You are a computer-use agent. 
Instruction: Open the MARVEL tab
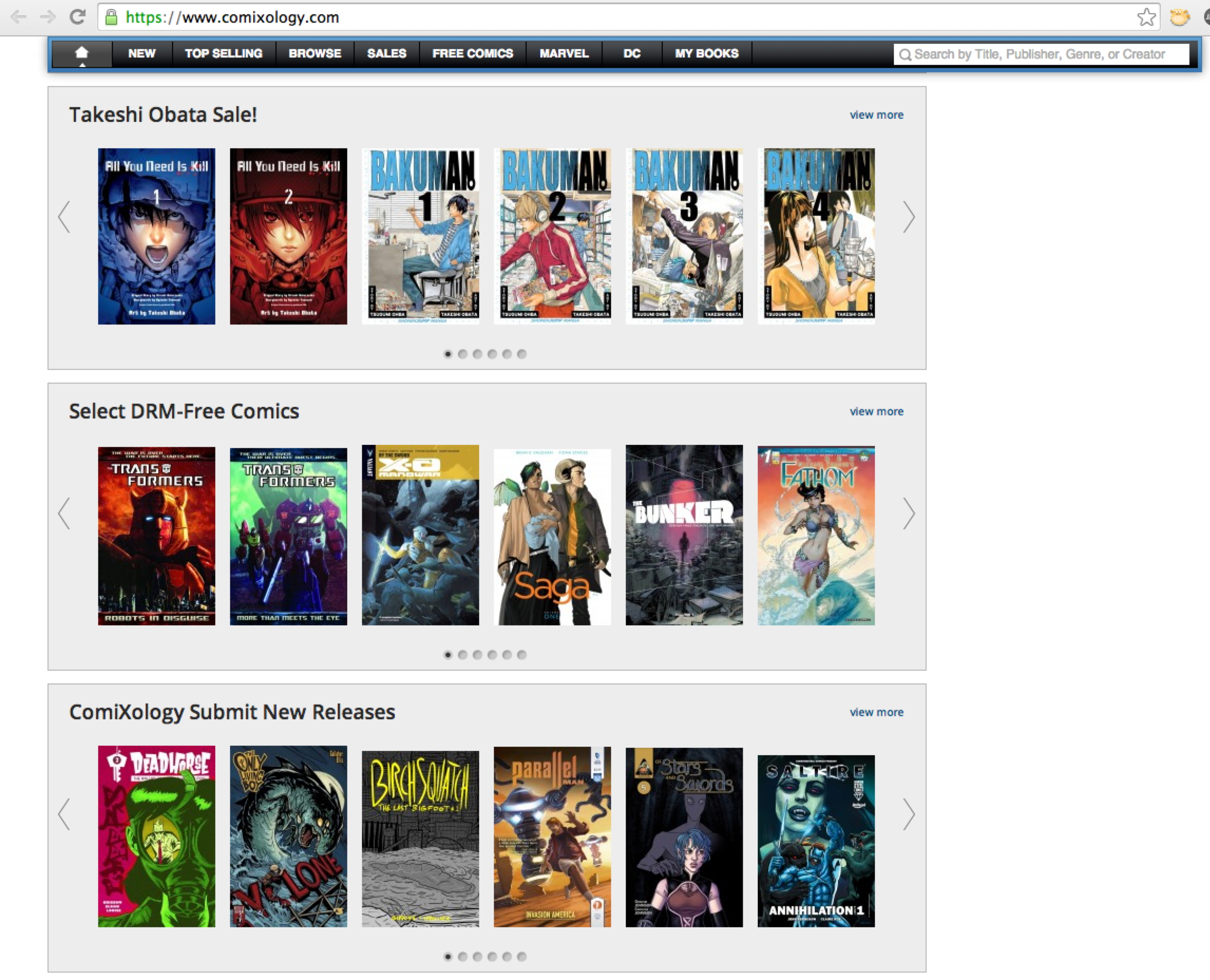[564, 54]
